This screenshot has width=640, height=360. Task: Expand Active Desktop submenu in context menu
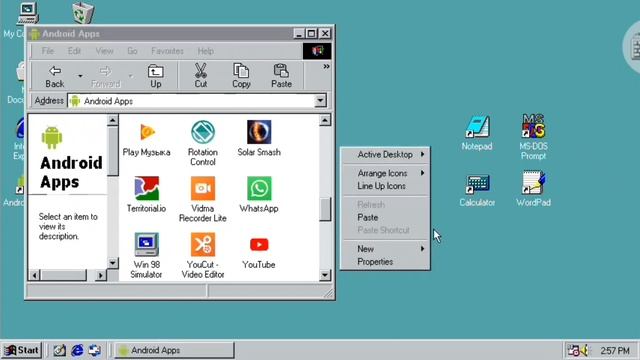(385, 154)
